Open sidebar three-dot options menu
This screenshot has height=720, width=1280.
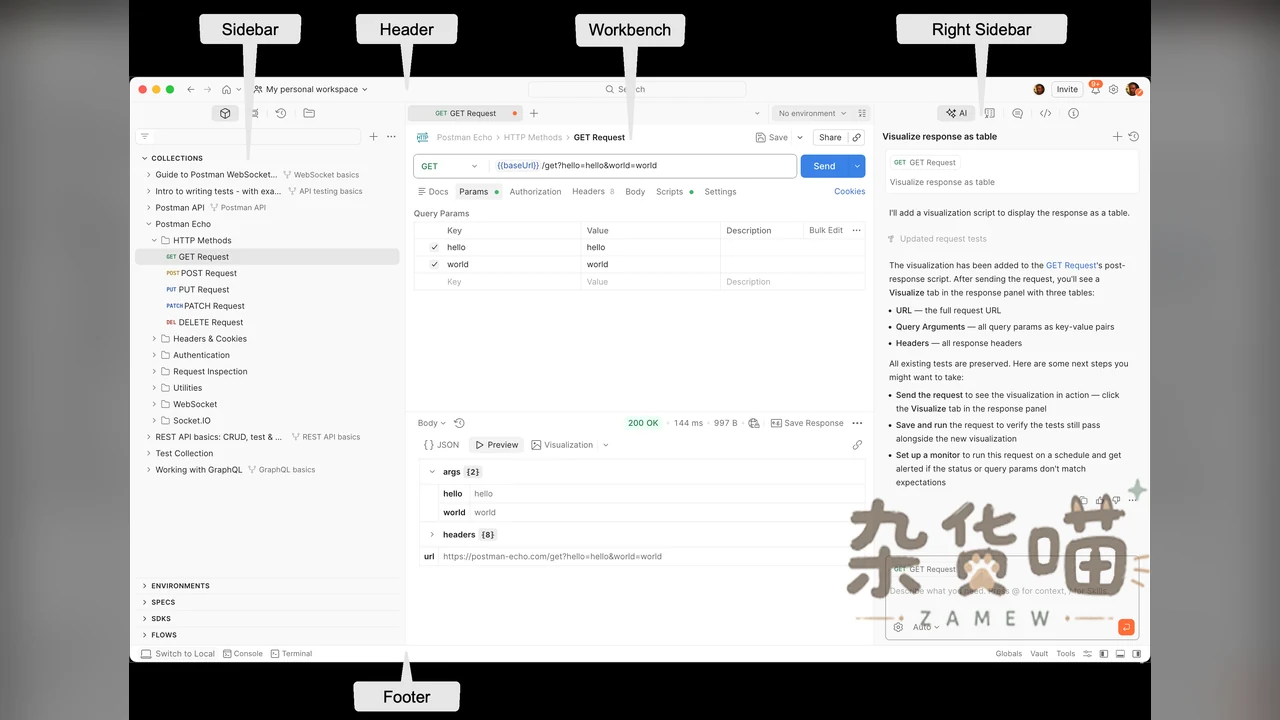tap(391, 136)
